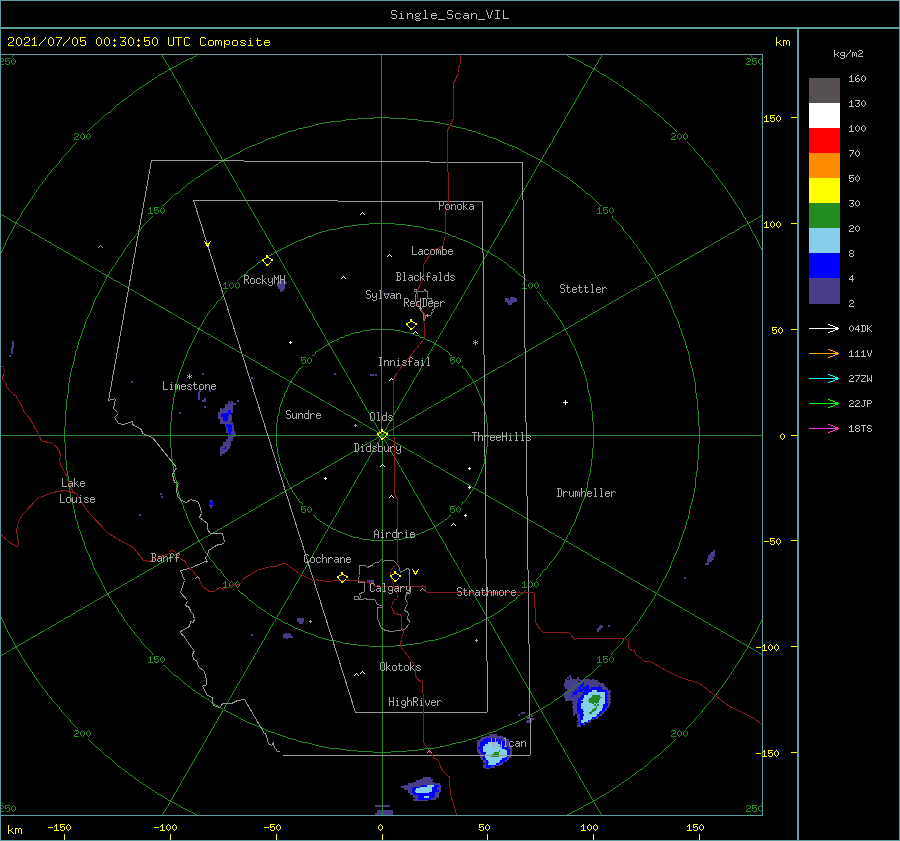Select the green 20-30 color swatch
The height and width of the screenshot is (841, 900).
(x=824, y=215)
